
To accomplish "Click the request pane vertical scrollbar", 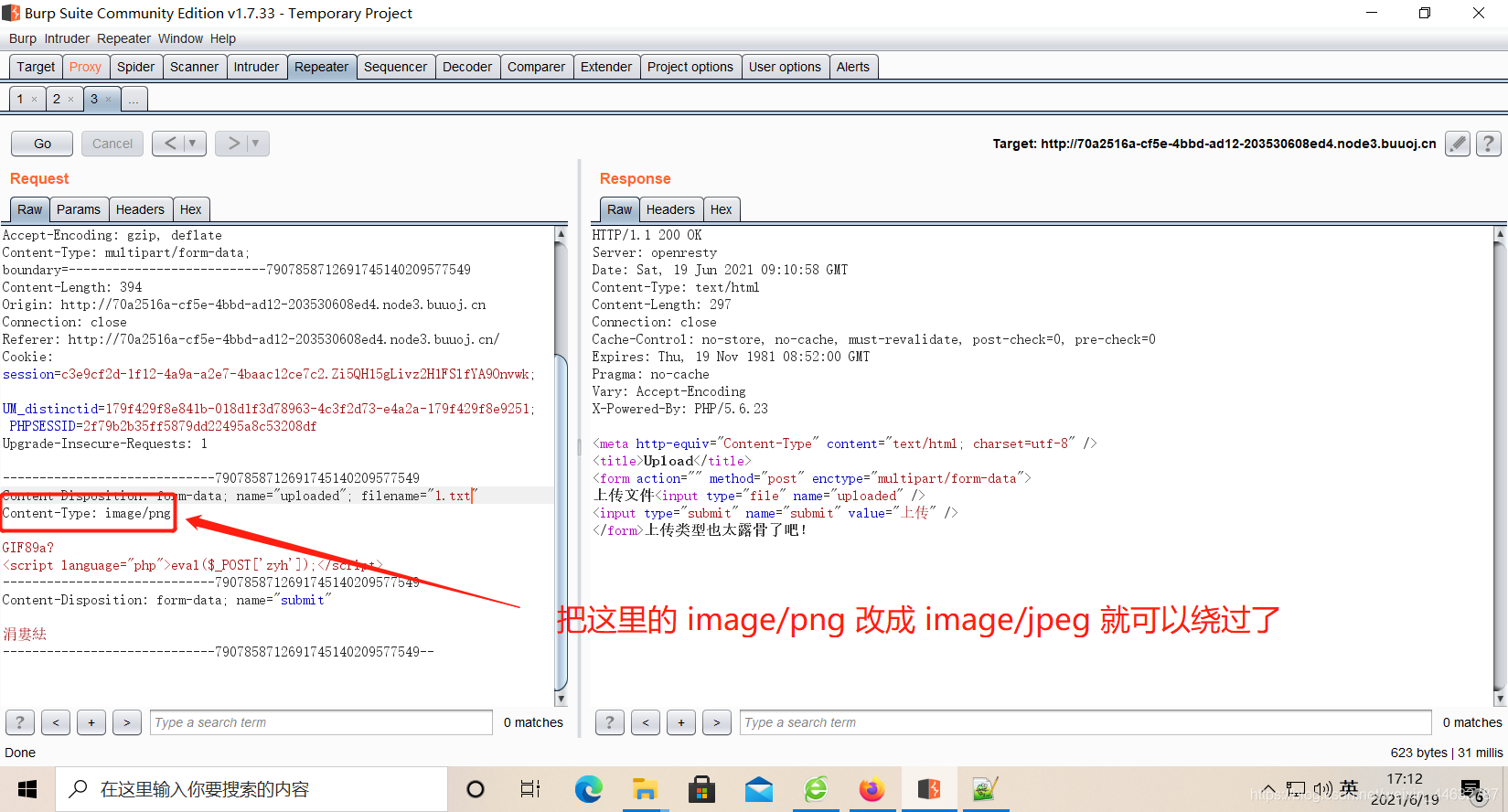I will coord(561,466).
